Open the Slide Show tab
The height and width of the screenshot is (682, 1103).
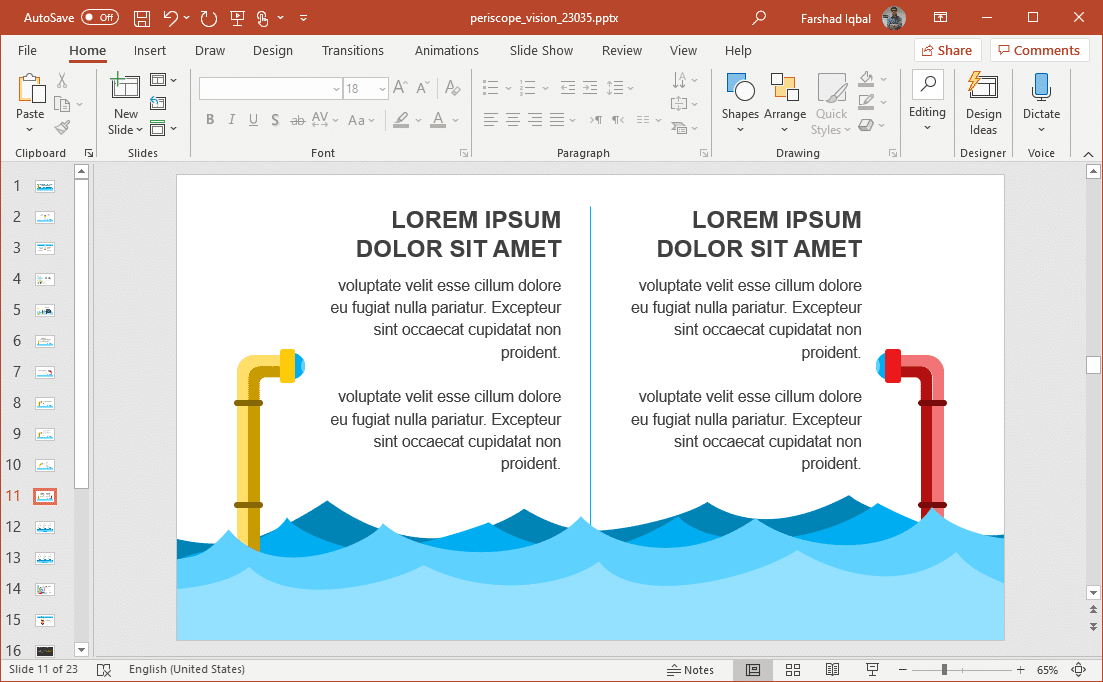pos(541,51)
